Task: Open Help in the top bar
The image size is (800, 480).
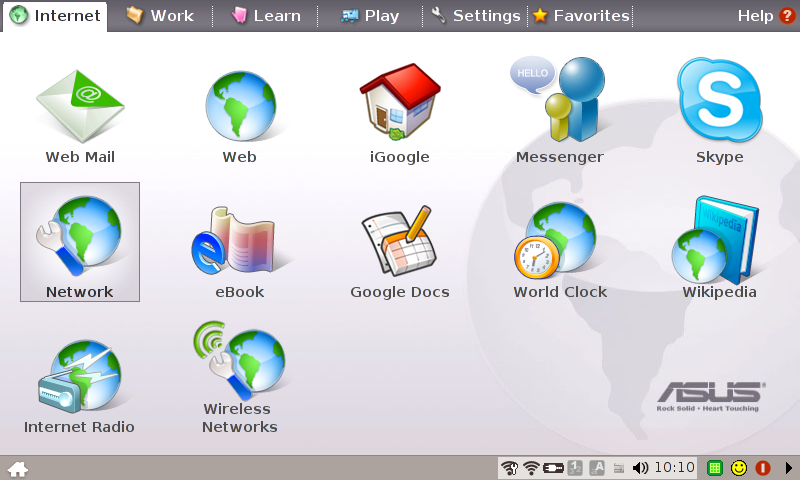Action: click(766, 16)
